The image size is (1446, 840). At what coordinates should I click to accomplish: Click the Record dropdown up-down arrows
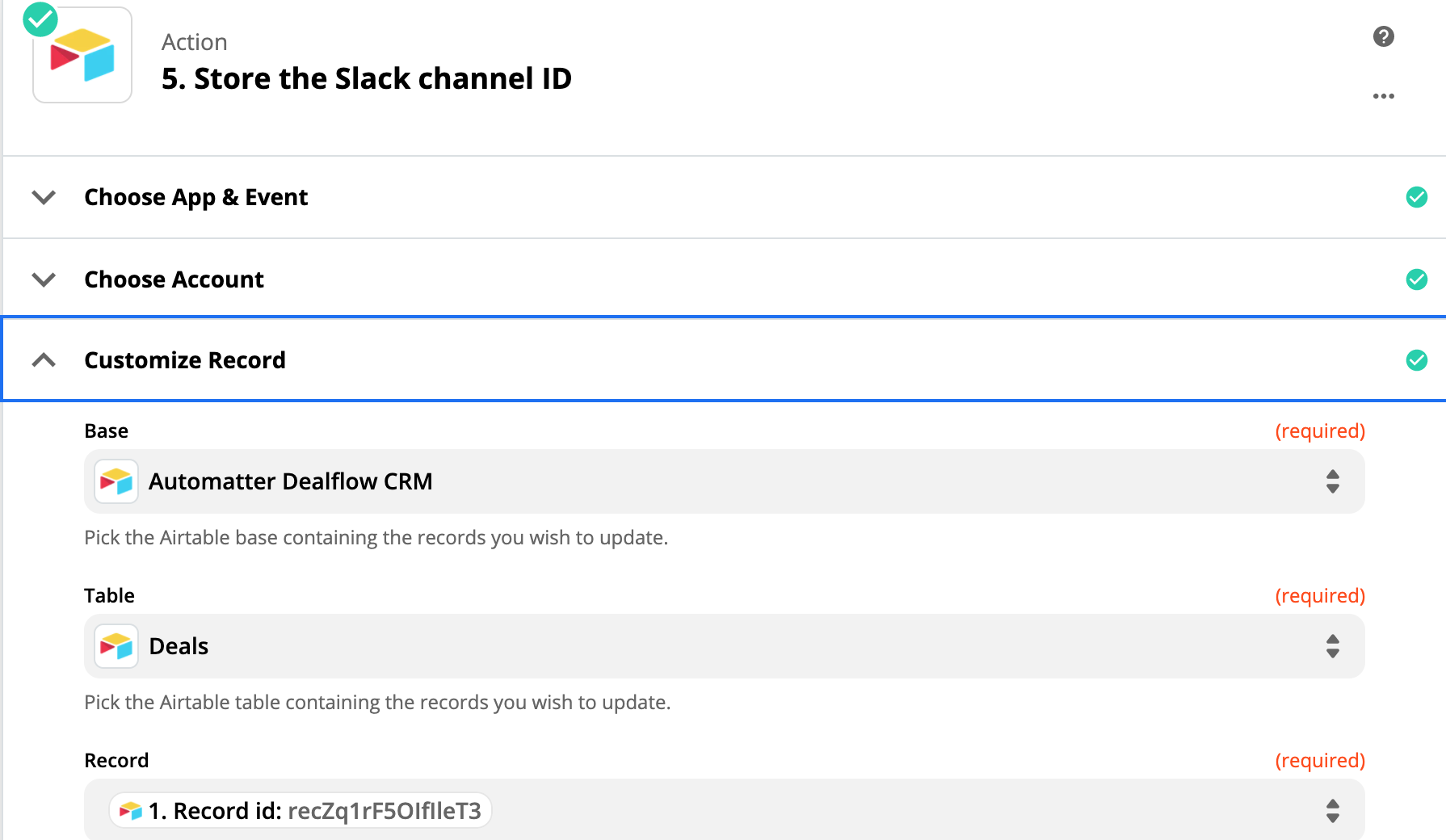pos(1333,811)
